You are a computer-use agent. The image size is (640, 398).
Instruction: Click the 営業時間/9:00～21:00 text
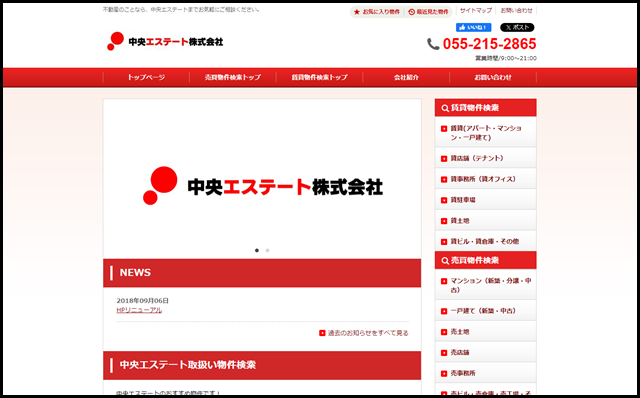point(506,58)
